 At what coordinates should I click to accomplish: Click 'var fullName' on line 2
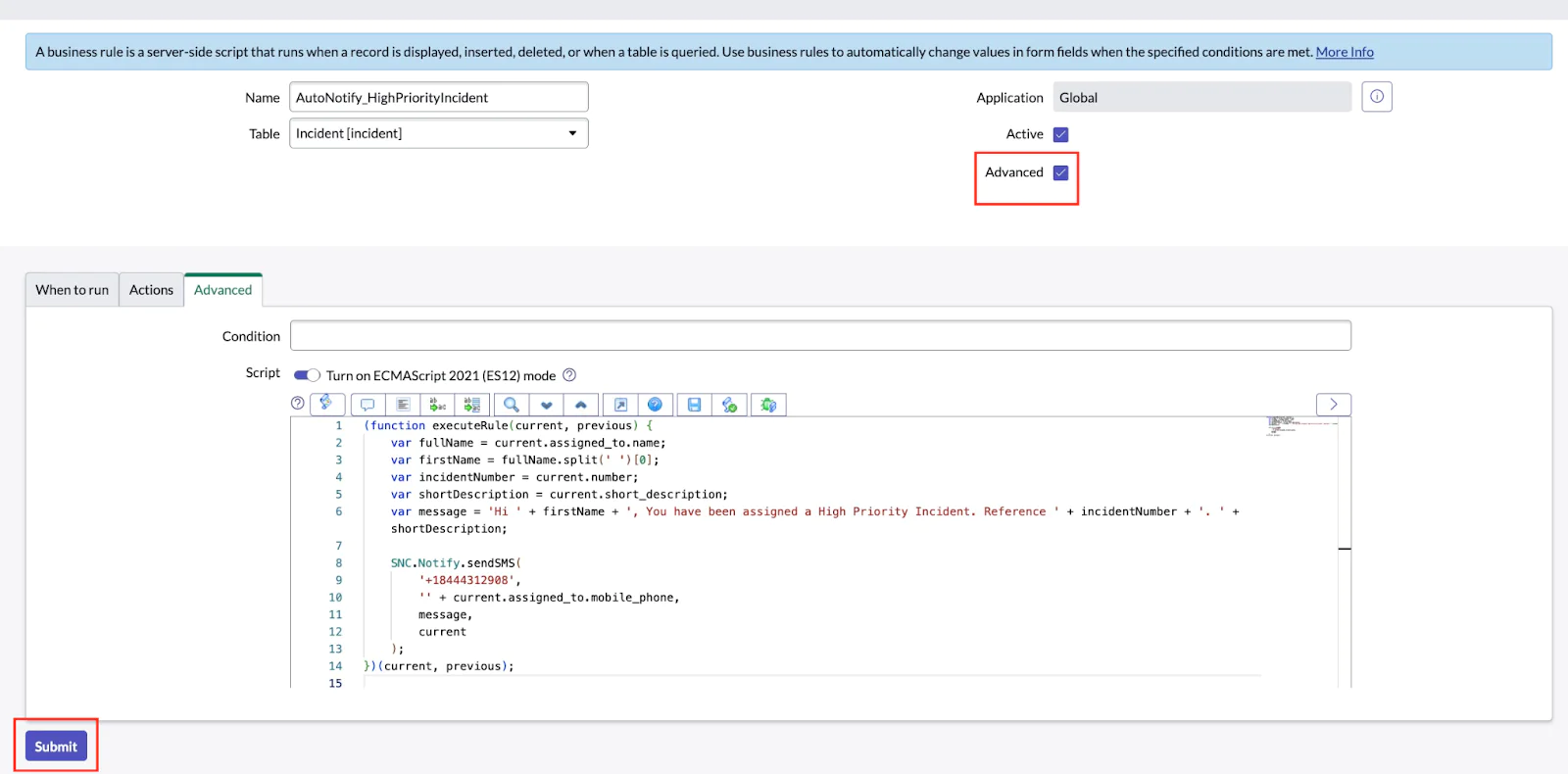coord(432,443)
